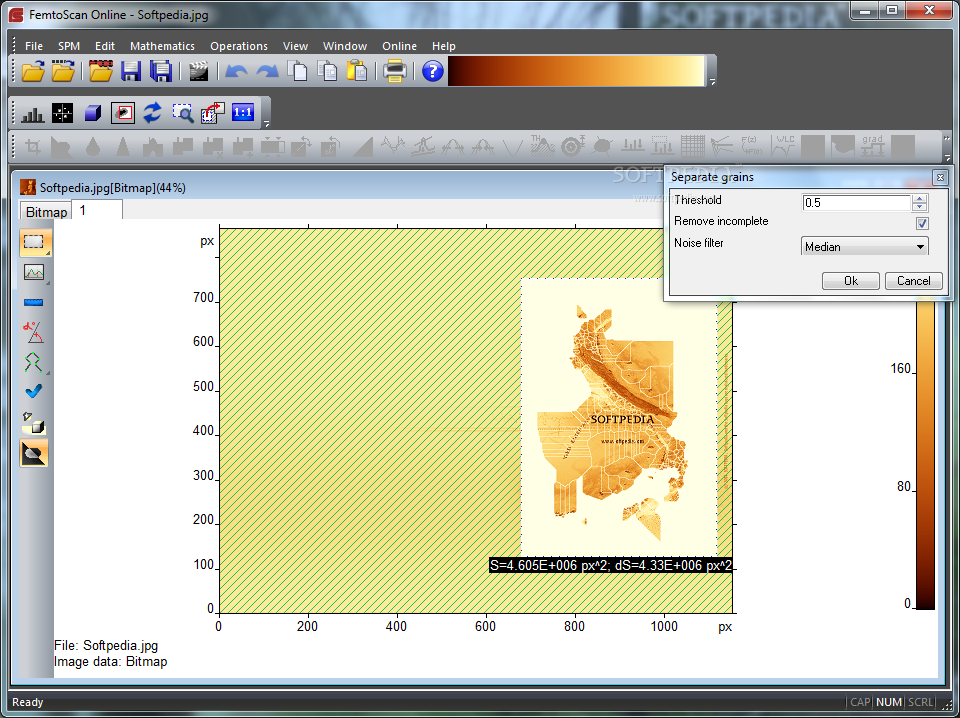Click the black Fourier spectrum icon

[62, 113]
